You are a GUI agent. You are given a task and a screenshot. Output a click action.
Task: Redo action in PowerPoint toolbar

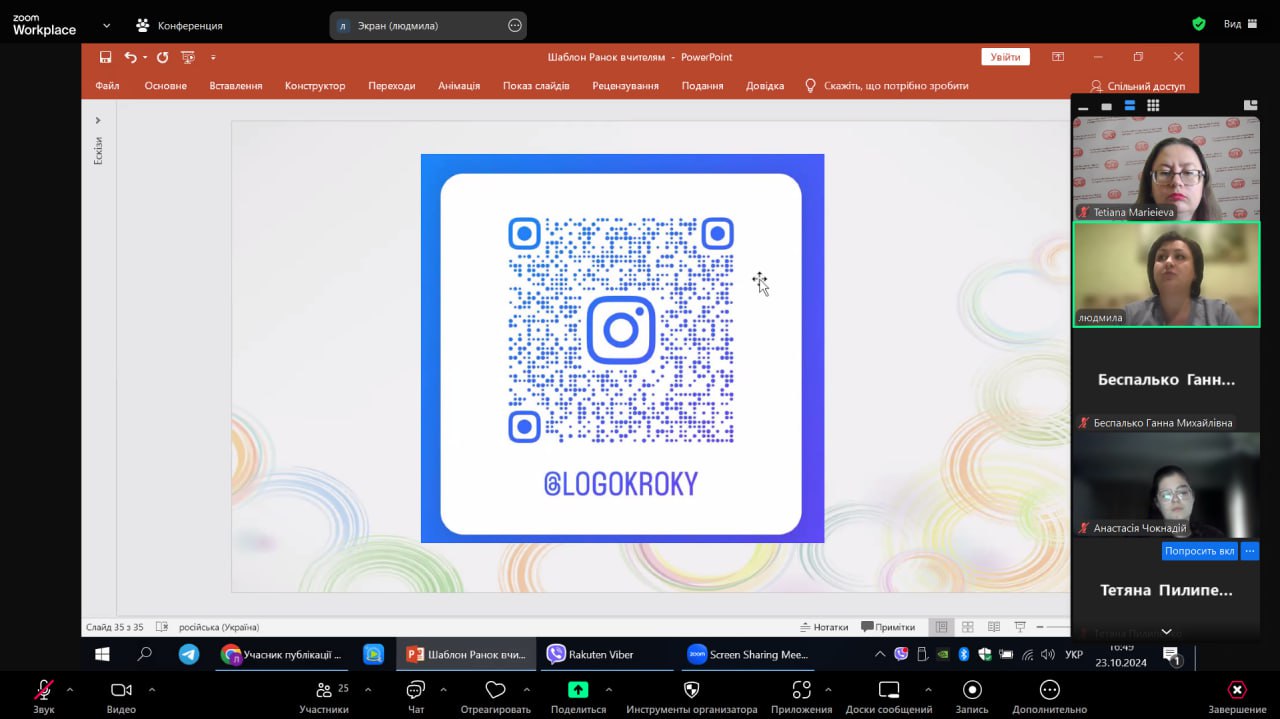pos(162,57)
